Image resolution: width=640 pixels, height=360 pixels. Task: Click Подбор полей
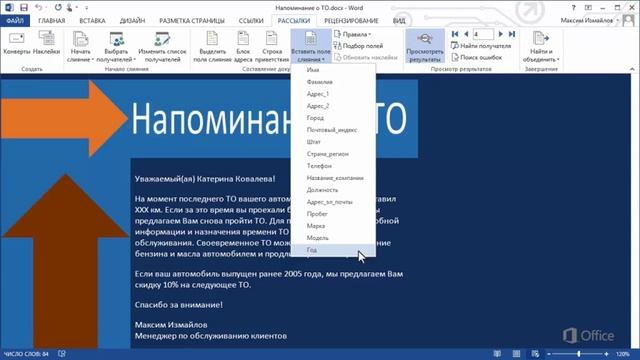(358, 46)
